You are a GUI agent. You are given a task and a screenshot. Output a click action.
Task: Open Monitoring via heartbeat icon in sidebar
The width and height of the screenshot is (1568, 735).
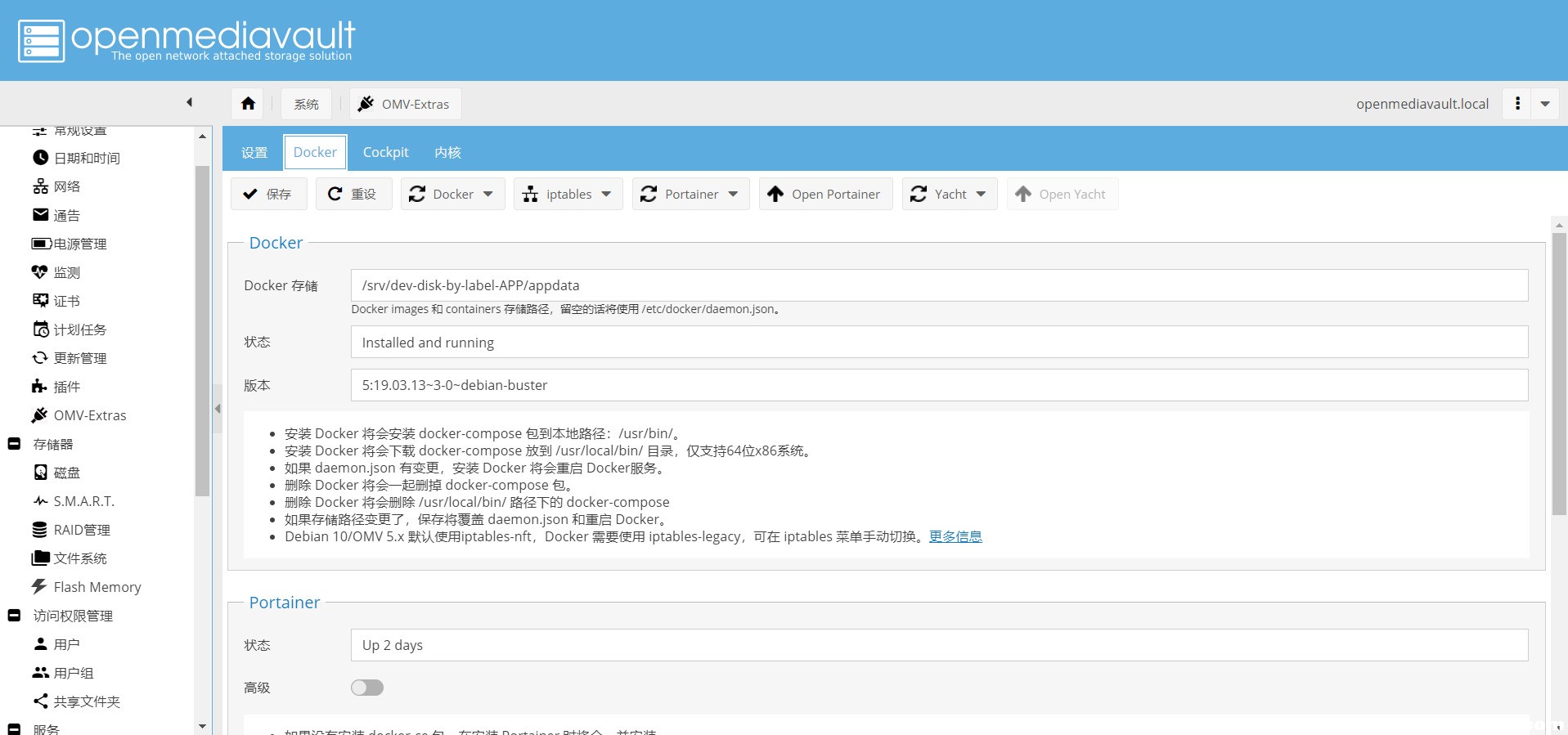[39, 272]
